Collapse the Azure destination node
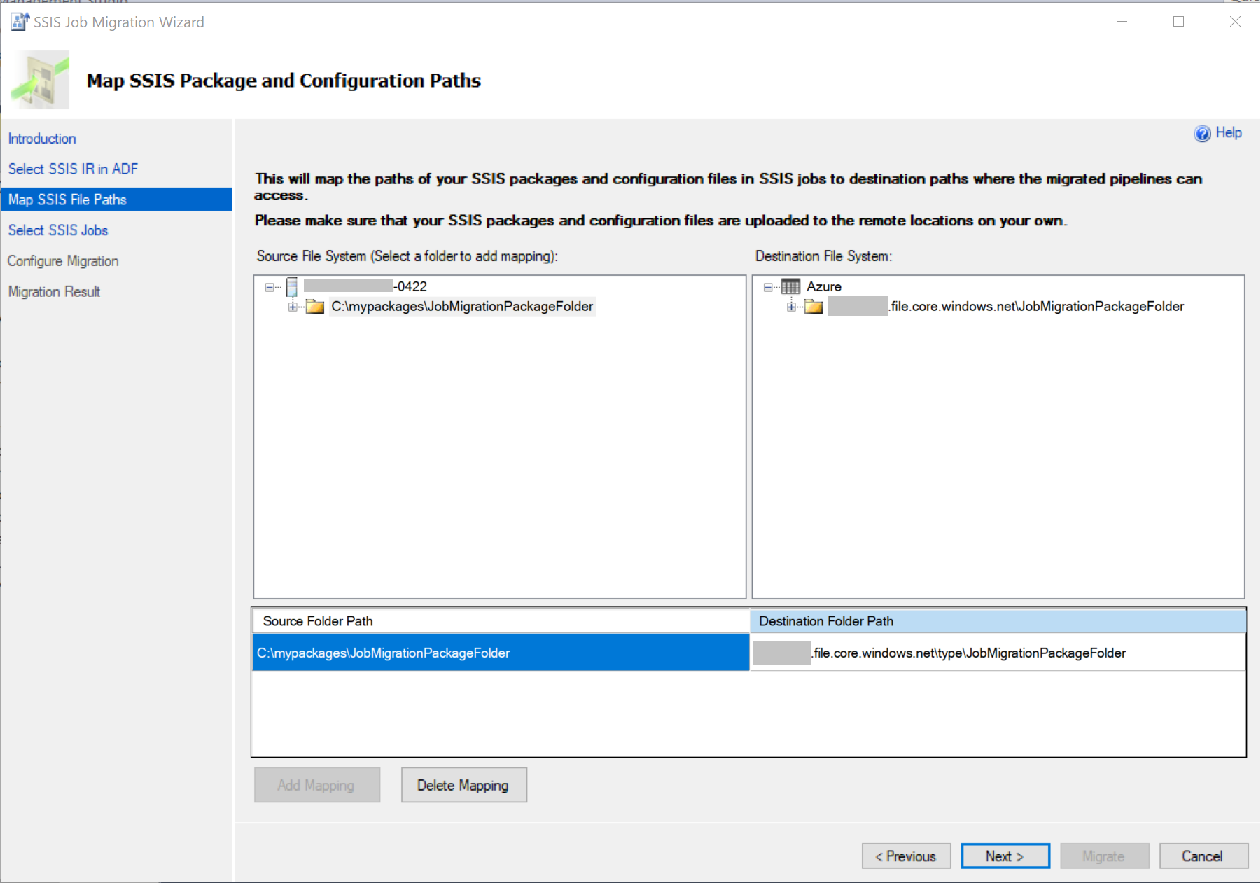Viewport: 1260px width, 886px height. tap(768, 287)
